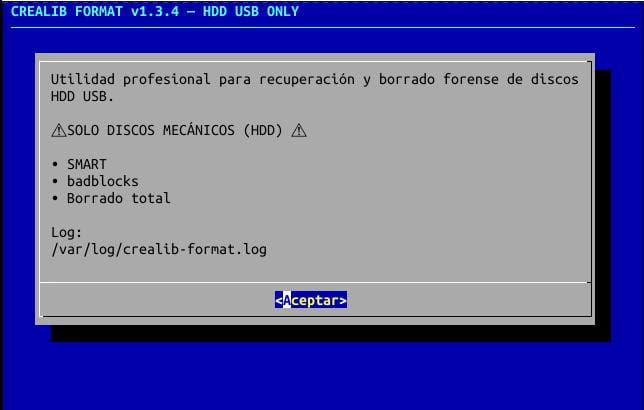
Task: Click the warning icon before SOLO DISCOS
Action: (x=58, y=131)
